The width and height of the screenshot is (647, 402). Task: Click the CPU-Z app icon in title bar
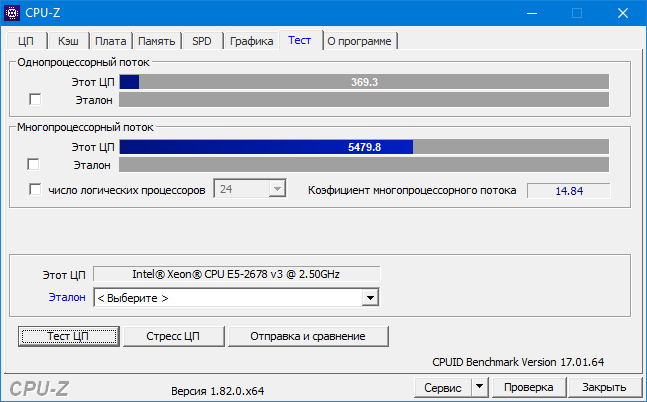click(x=12, y=13)
